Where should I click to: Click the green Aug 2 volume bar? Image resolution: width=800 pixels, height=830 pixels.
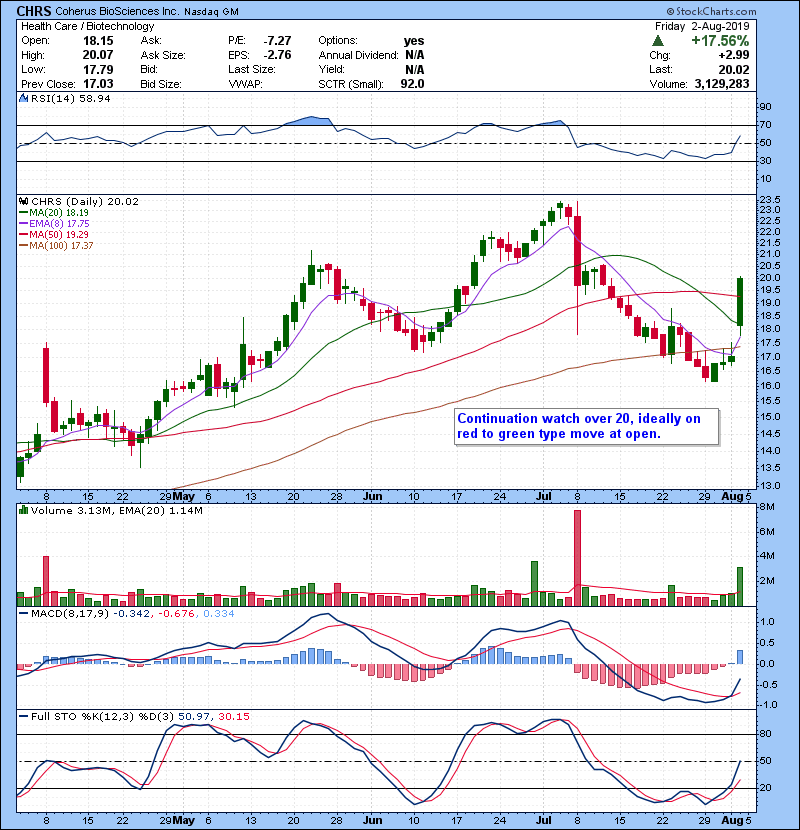740,587
